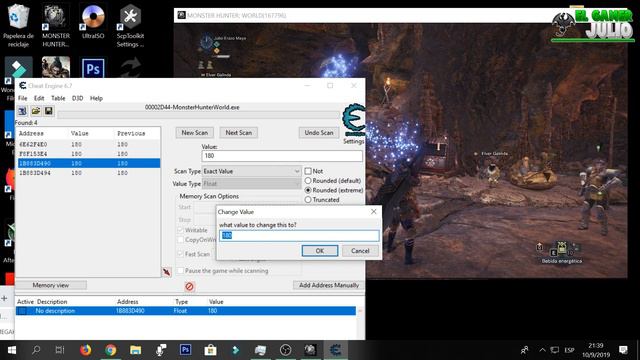Switch to Cheat Engine via its taskbar icon
The image size is (640, 360).
[x=336, y=350]
